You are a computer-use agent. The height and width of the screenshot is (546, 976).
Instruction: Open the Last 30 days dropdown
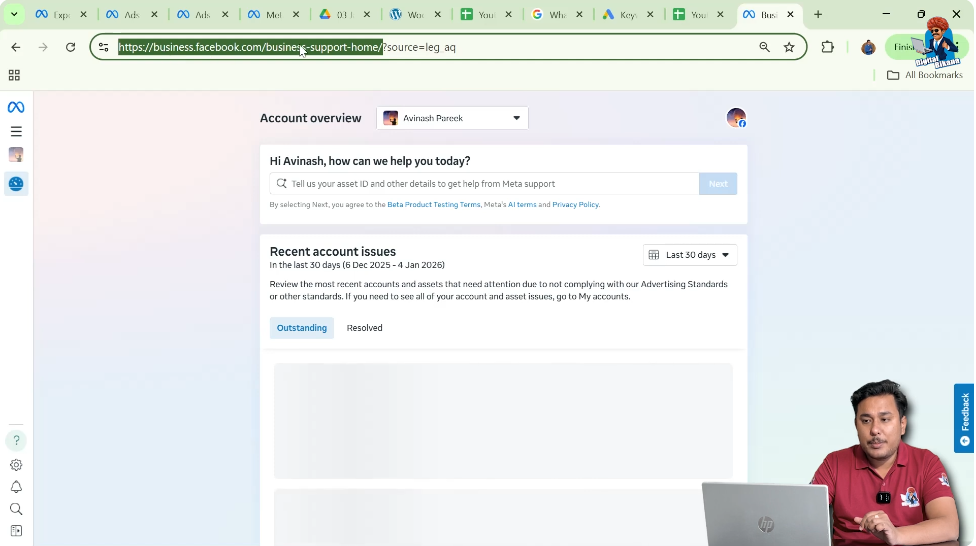690,255
